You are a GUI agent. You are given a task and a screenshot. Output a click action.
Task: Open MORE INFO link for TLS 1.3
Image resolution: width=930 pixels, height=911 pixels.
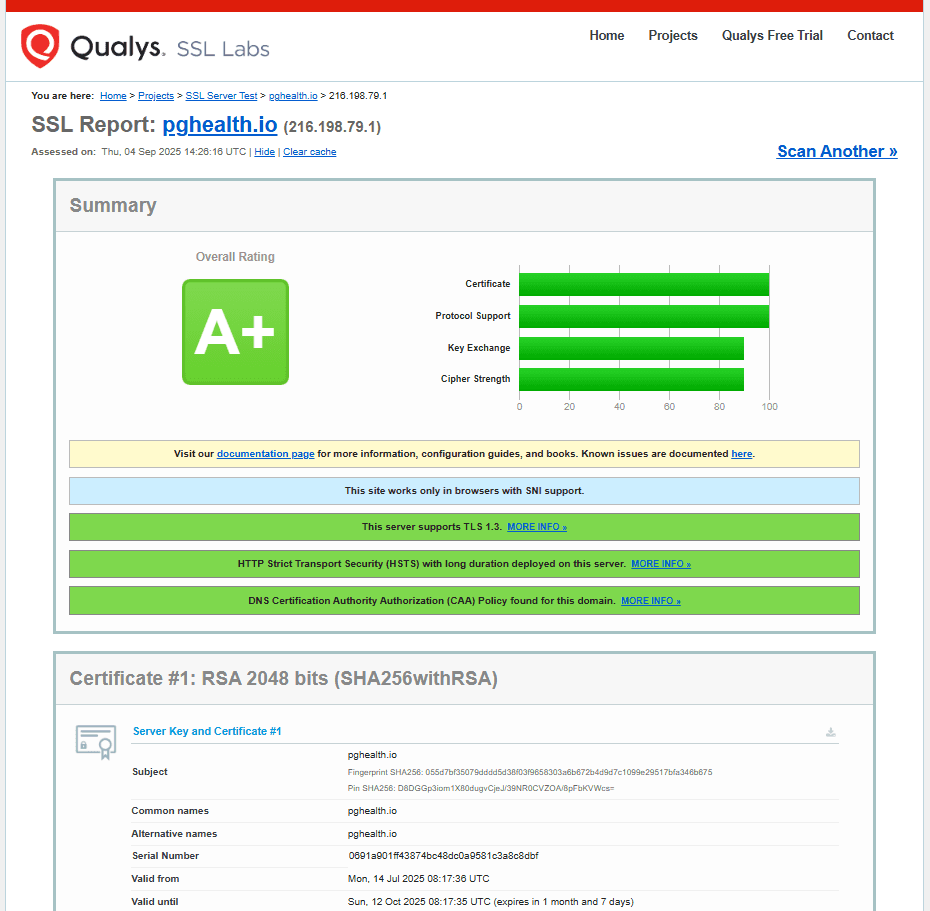pos(537,527)
